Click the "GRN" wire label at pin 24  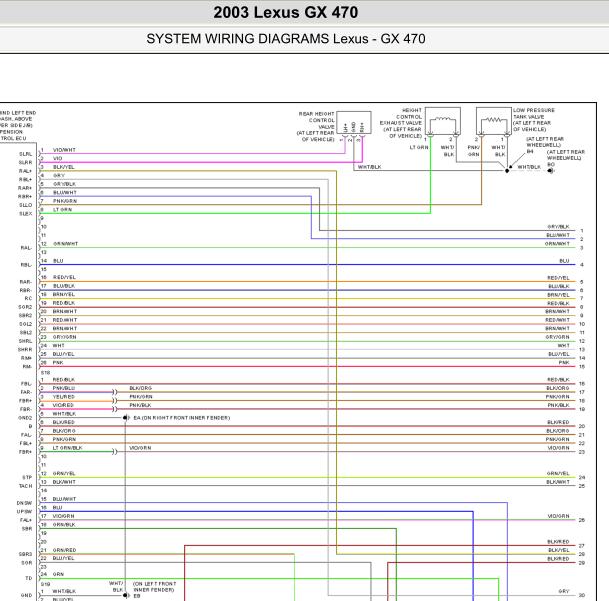pyautogui.click(x=58, y=575)
